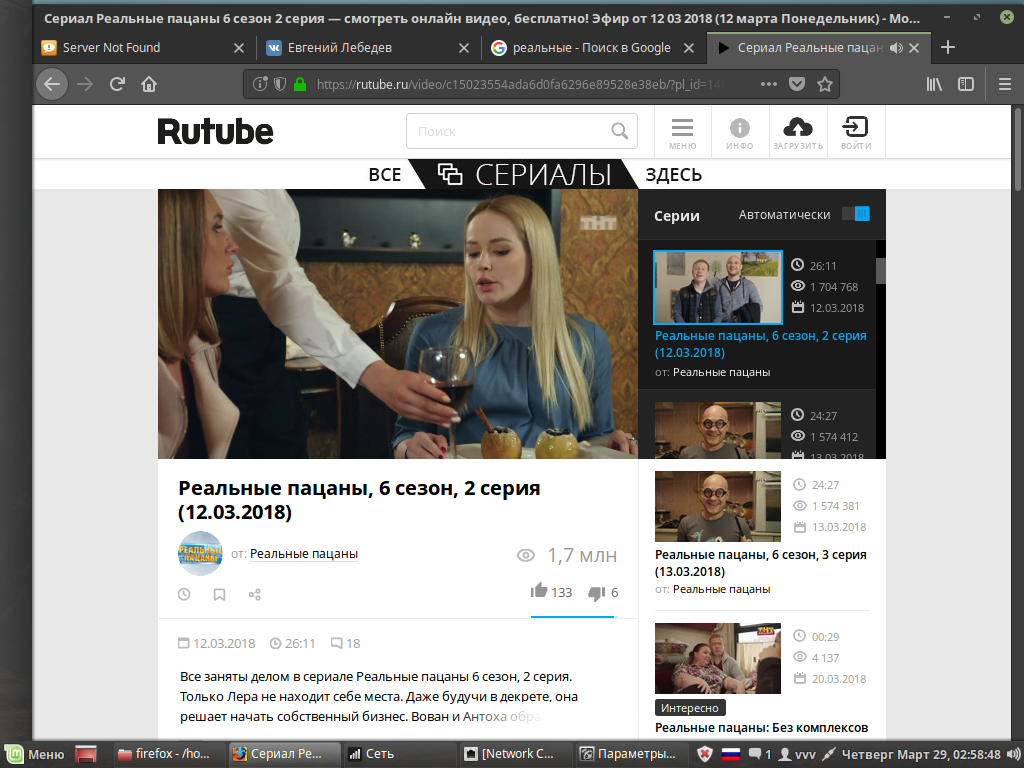Mute the Rutube tab audio

pyautogui.click(x=897, y=48)
